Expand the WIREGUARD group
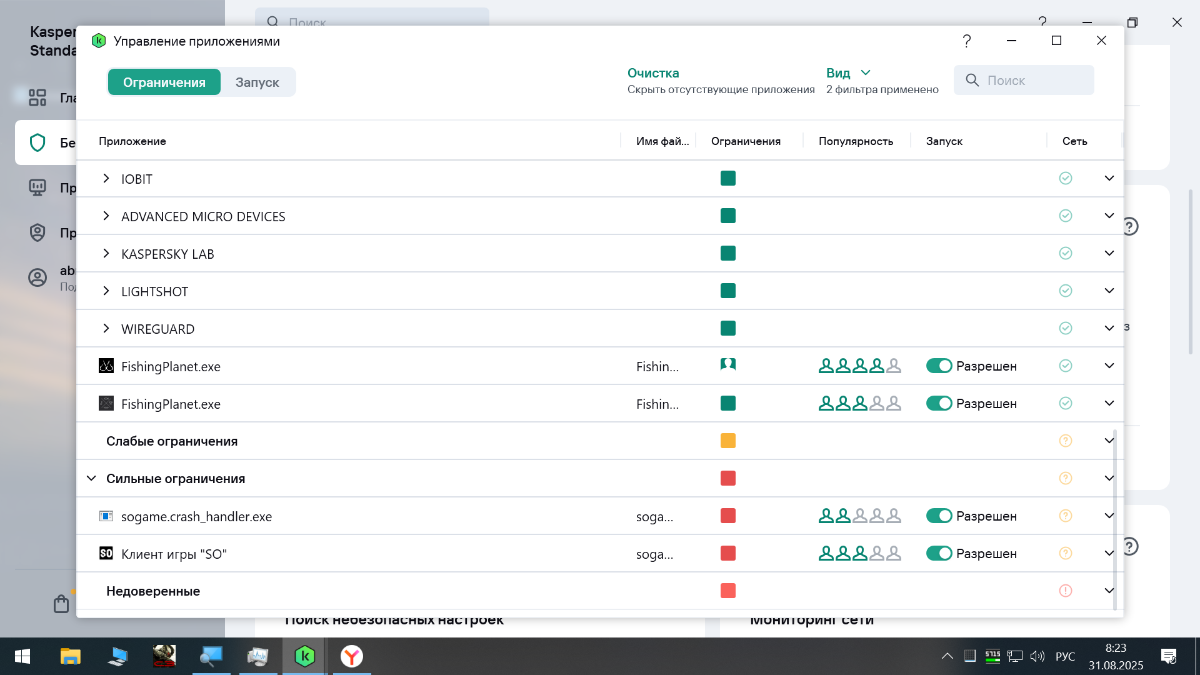The width and height of the screenshot is (1200, 675). tap(107, 328)
